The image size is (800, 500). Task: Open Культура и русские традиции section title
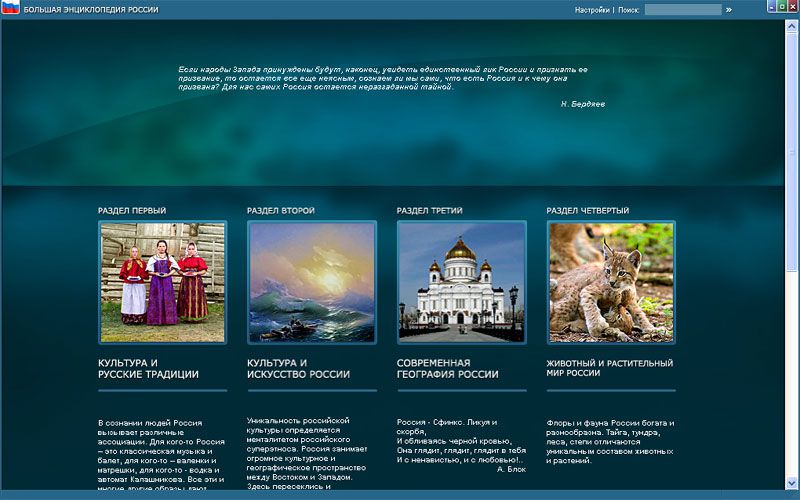(148, 368)
